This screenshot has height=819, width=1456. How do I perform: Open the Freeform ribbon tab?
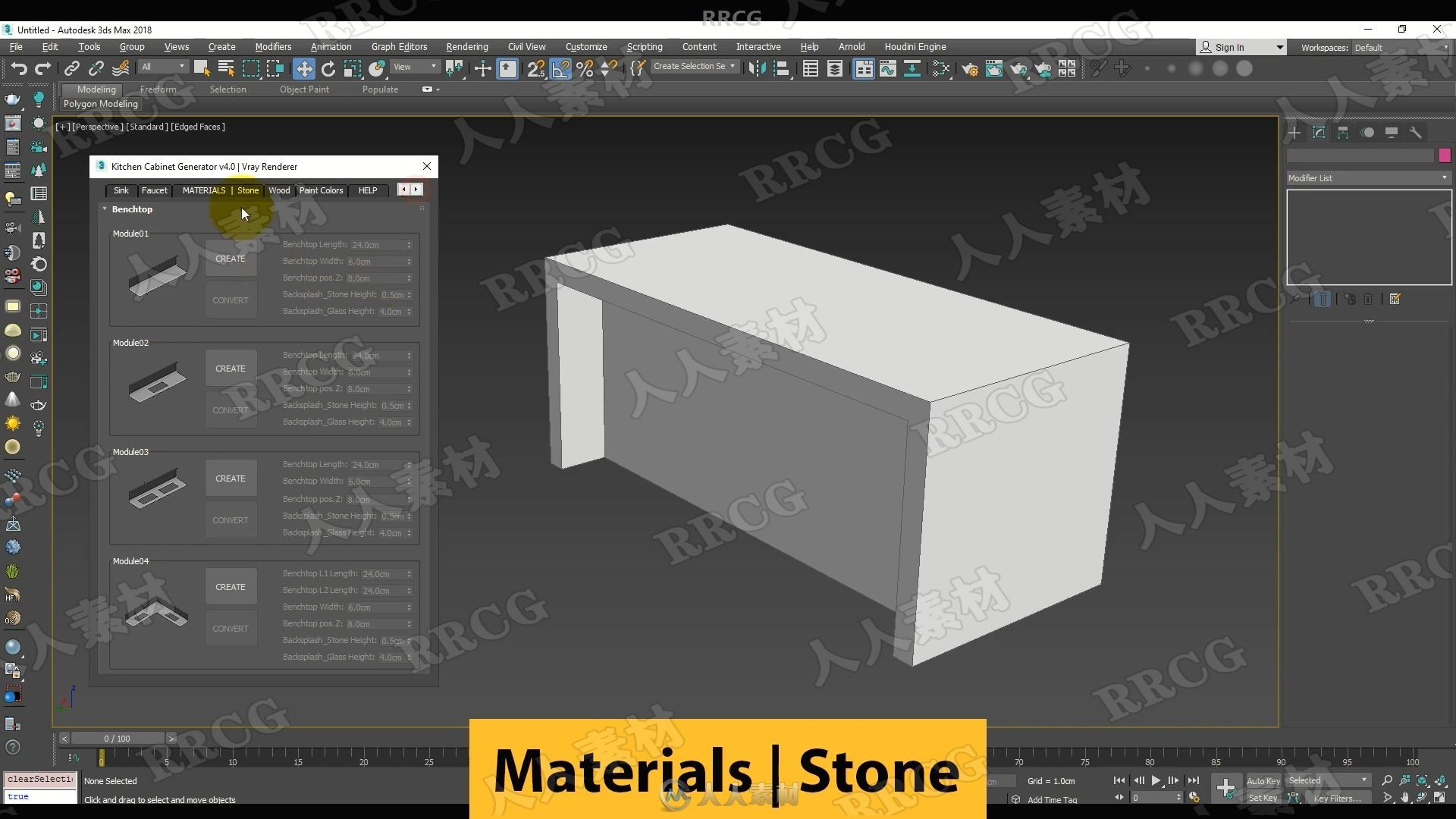coord(158,89)
